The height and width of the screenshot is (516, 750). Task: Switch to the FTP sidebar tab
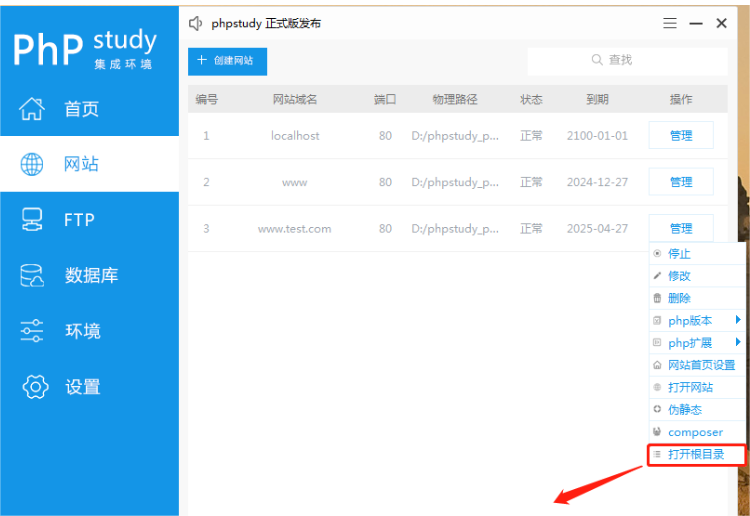89,220
